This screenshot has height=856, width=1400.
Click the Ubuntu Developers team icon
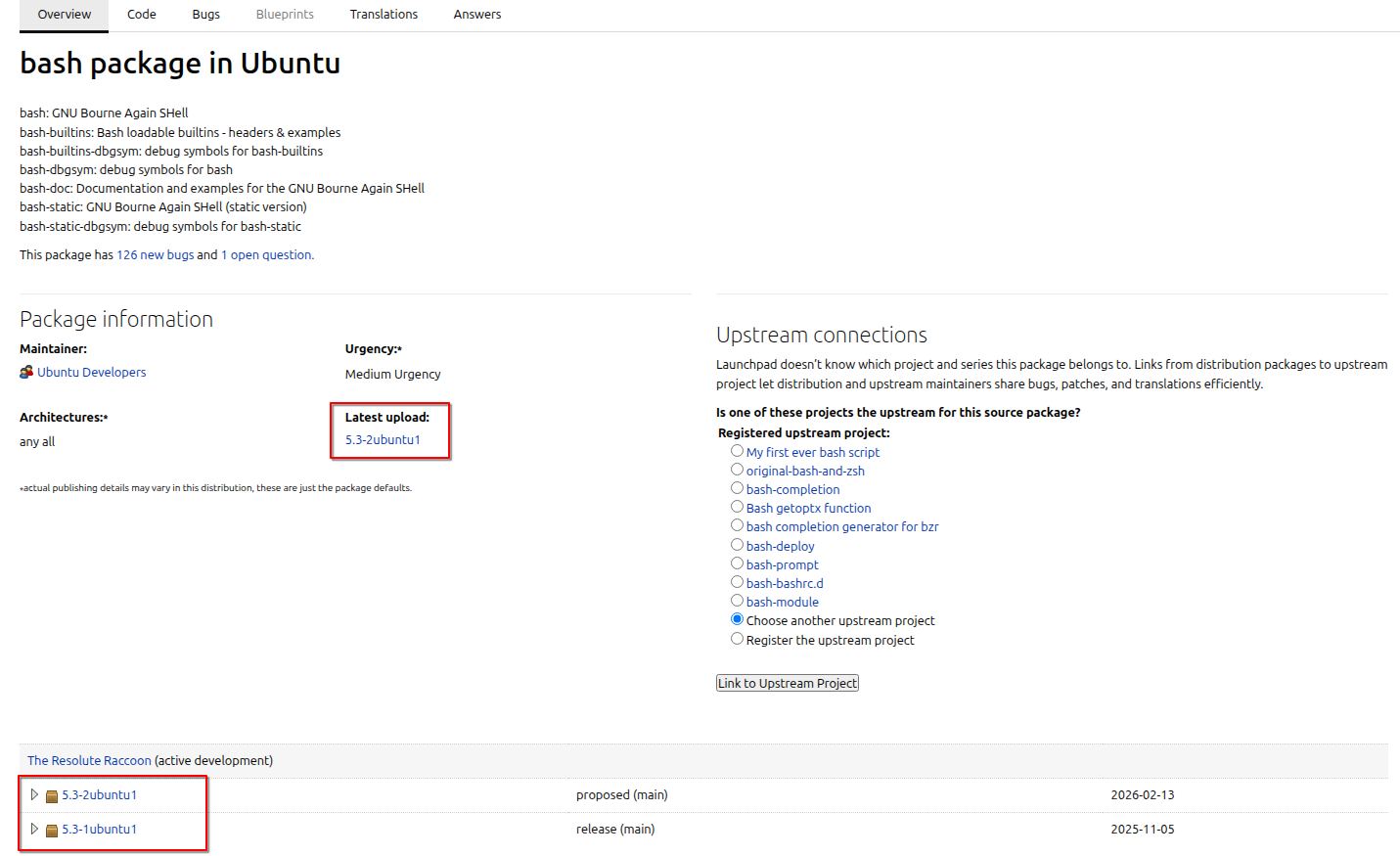(x=26, y=373)
